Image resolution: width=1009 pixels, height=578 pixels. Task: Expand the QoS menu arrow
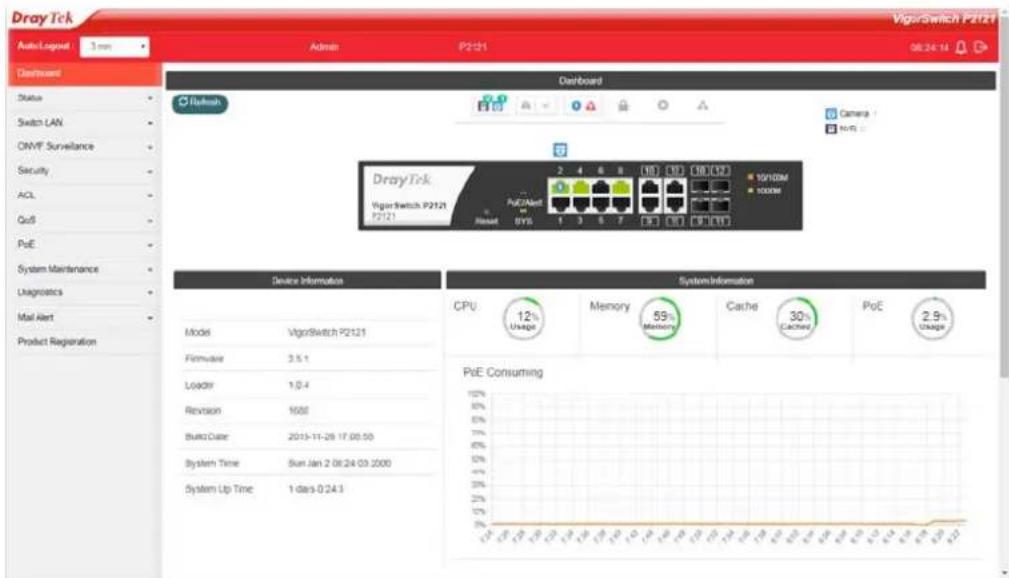tap(150, 221)
